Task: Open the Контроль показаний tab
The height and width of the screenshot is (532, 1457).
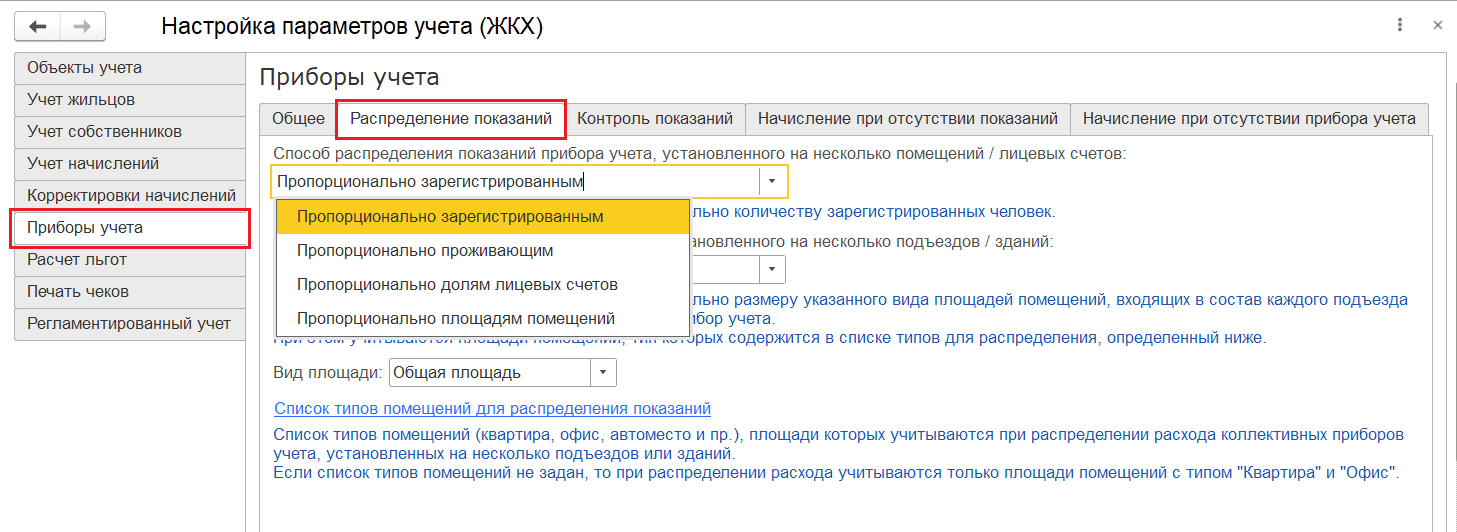Action: coord(655,119)
